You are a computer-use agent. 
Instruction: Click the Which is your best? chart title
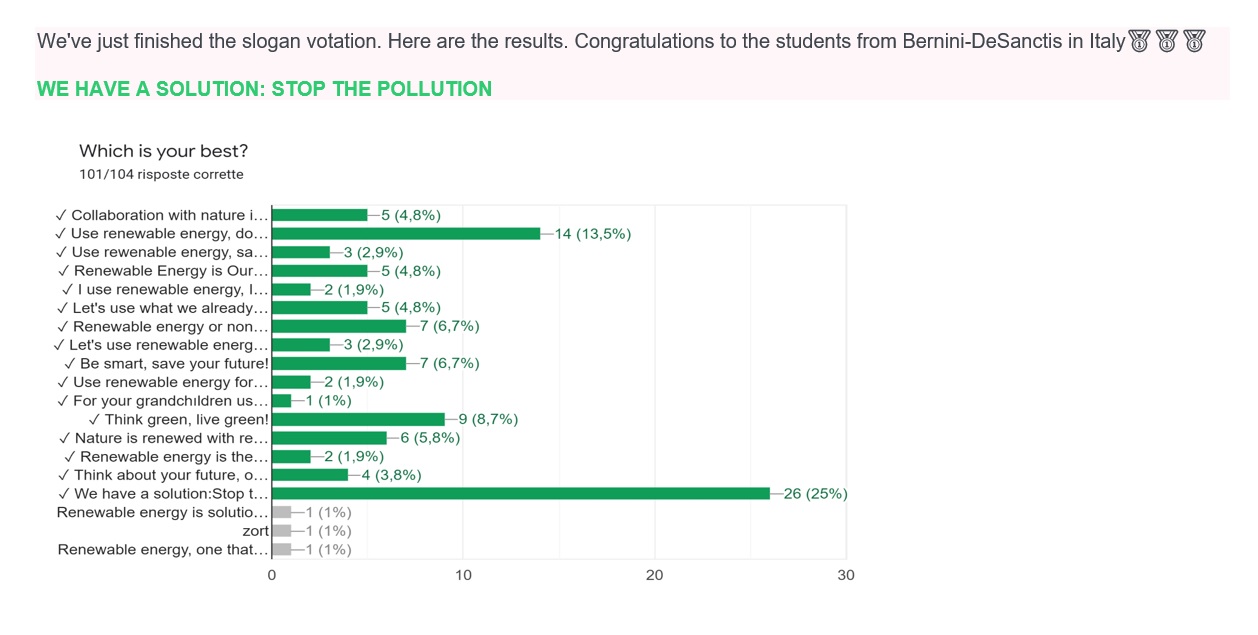click(x=164, y=151)
